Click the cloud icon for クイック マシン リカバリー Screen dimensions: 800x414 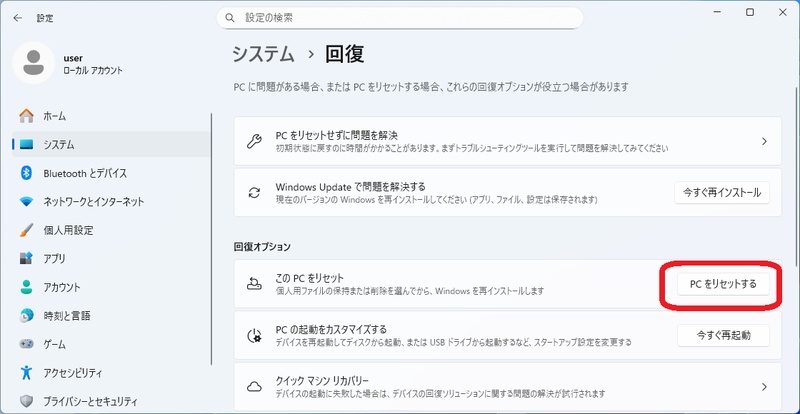(x=254, y=387)
